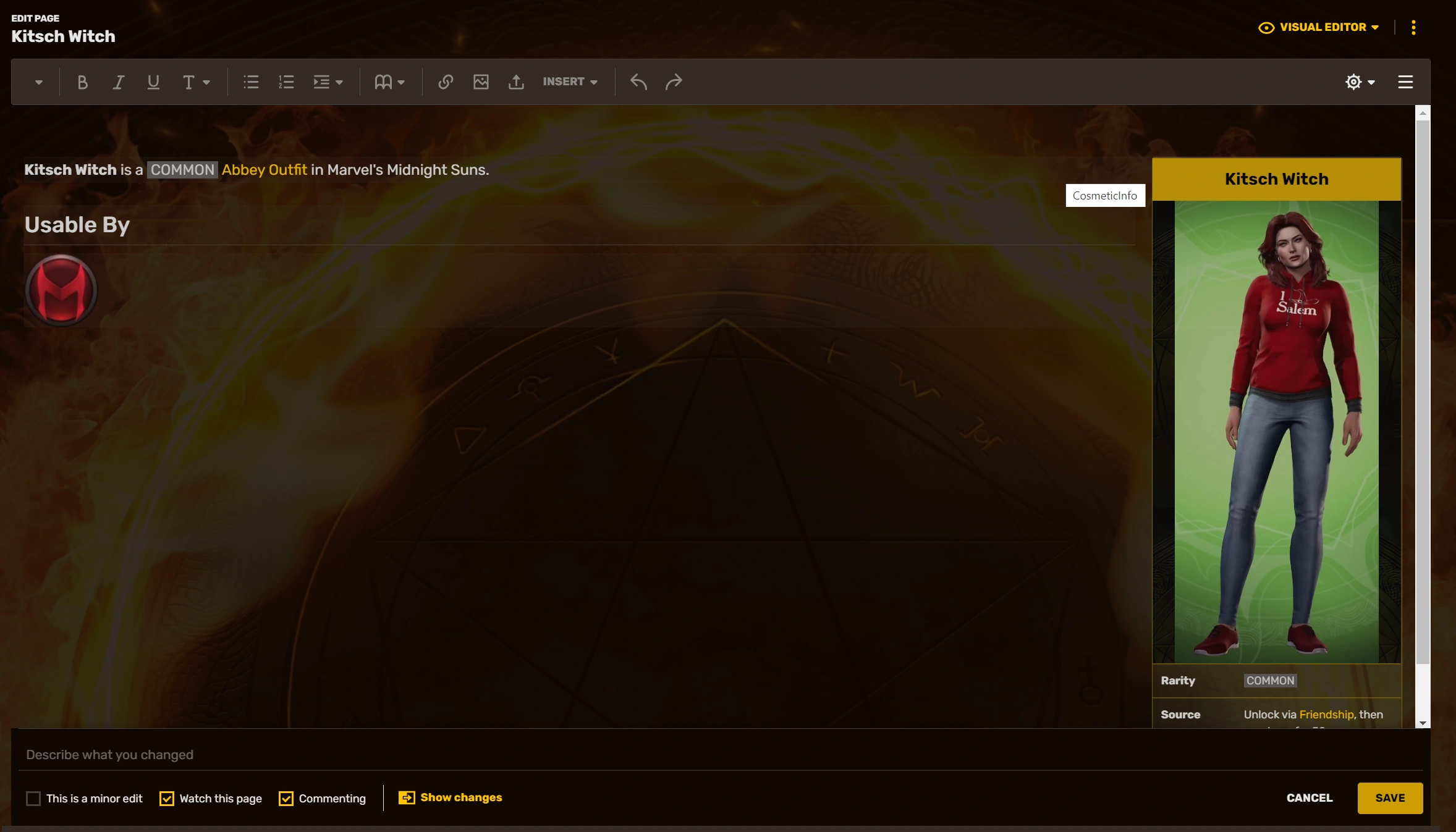The width and height of the screenshot is (1456, 832).
Task: Click the underline icon
Action: point(153,82)
